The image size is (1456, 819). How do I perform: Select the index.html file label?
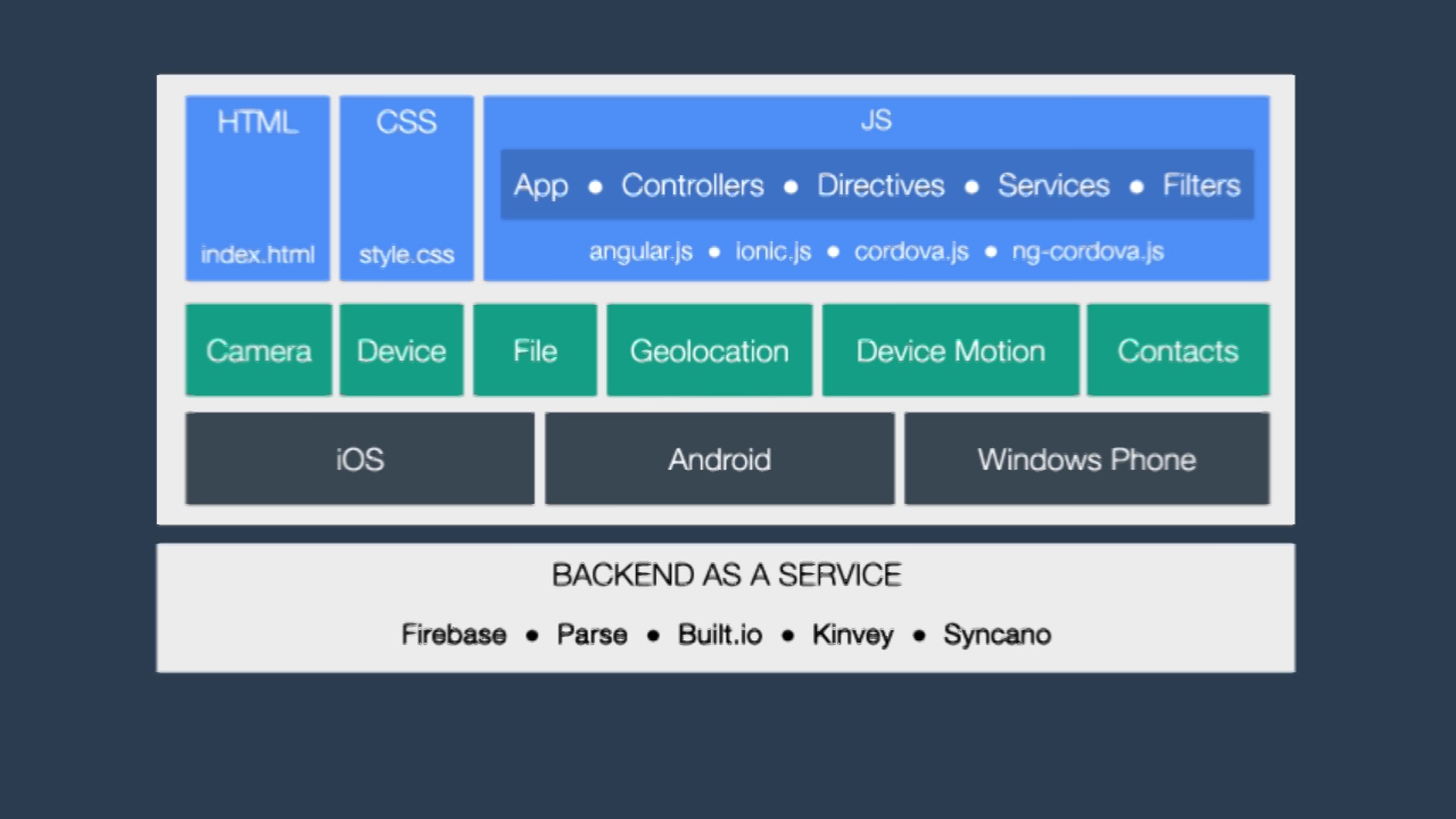(258, 254)
